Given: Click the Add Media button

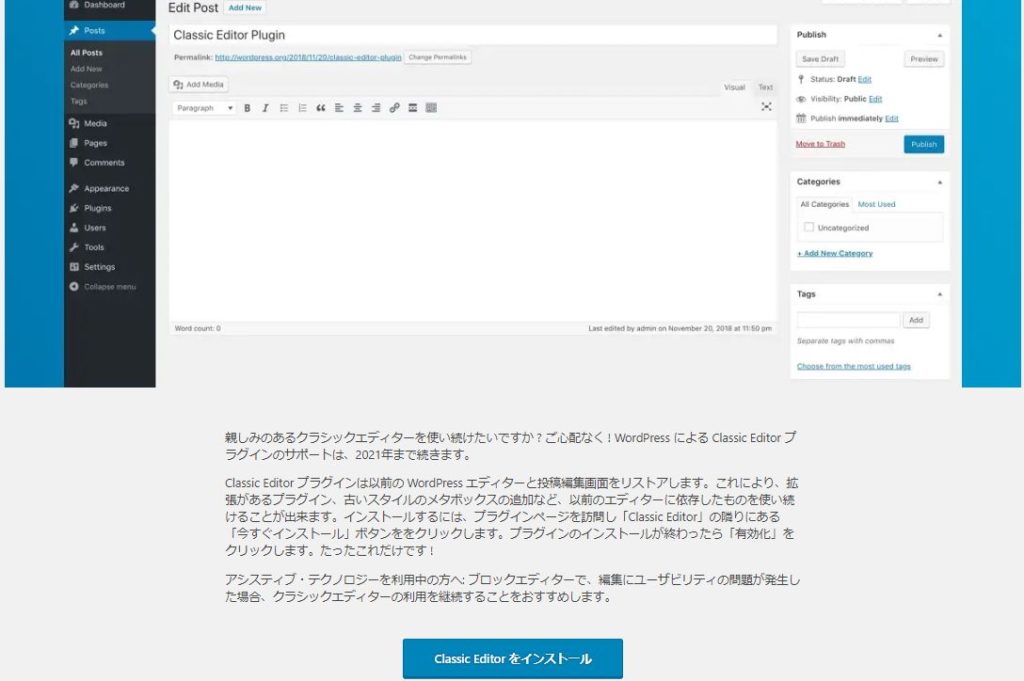Looking at the screenshot, I should click(199, 85).
